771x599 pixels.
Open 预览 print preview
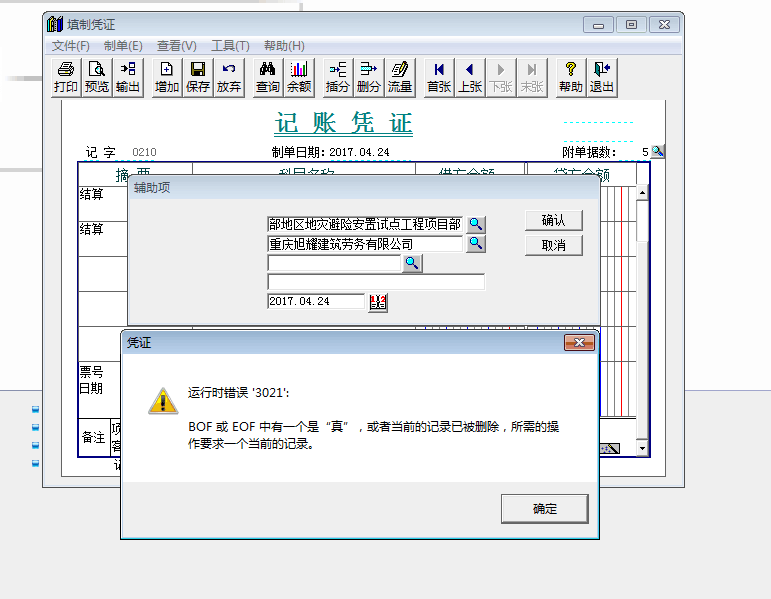click(x=96, y=77)
